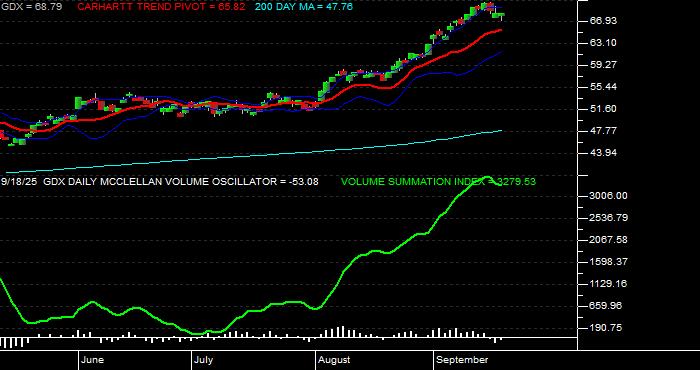
Task: Click the 200 Day MA = 47.76 label
Action: (x=304, y=7)
